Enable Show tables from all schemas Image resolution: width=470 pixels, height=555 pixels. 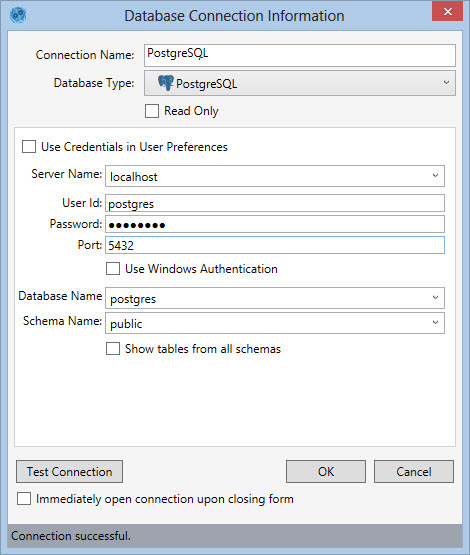pos(113,349)
